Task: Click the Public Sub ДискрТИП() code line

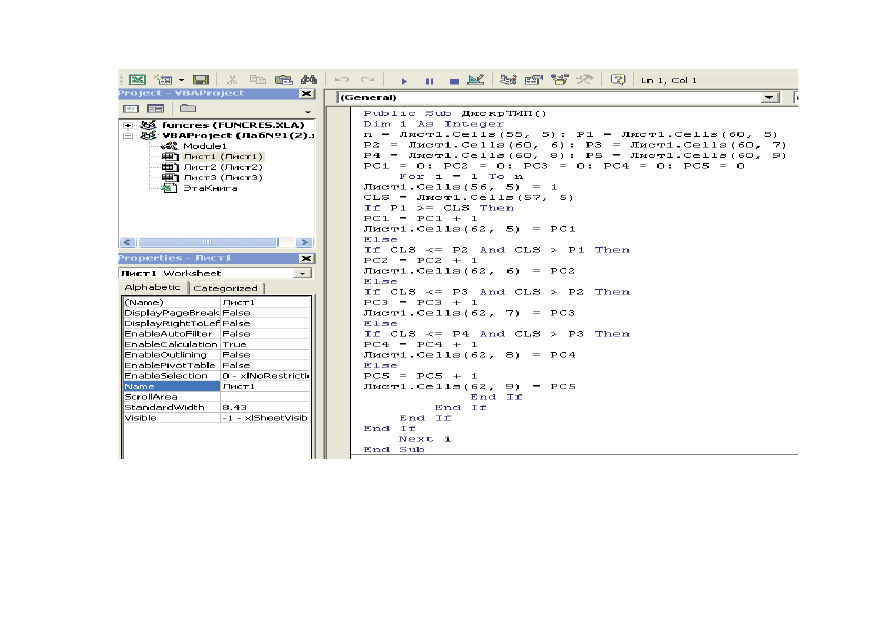Action: pos(455,113)
